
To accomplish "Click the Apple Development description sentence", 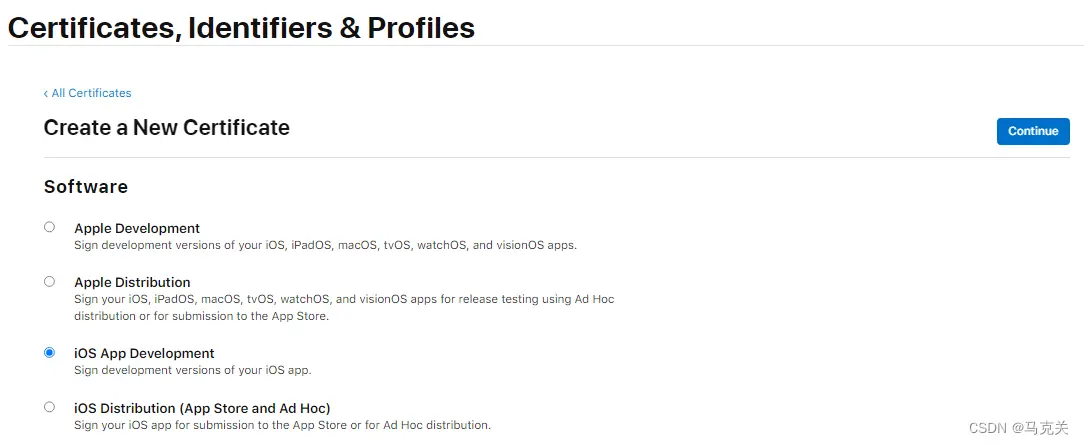I will pyautogui.click(x=325, y=245).
